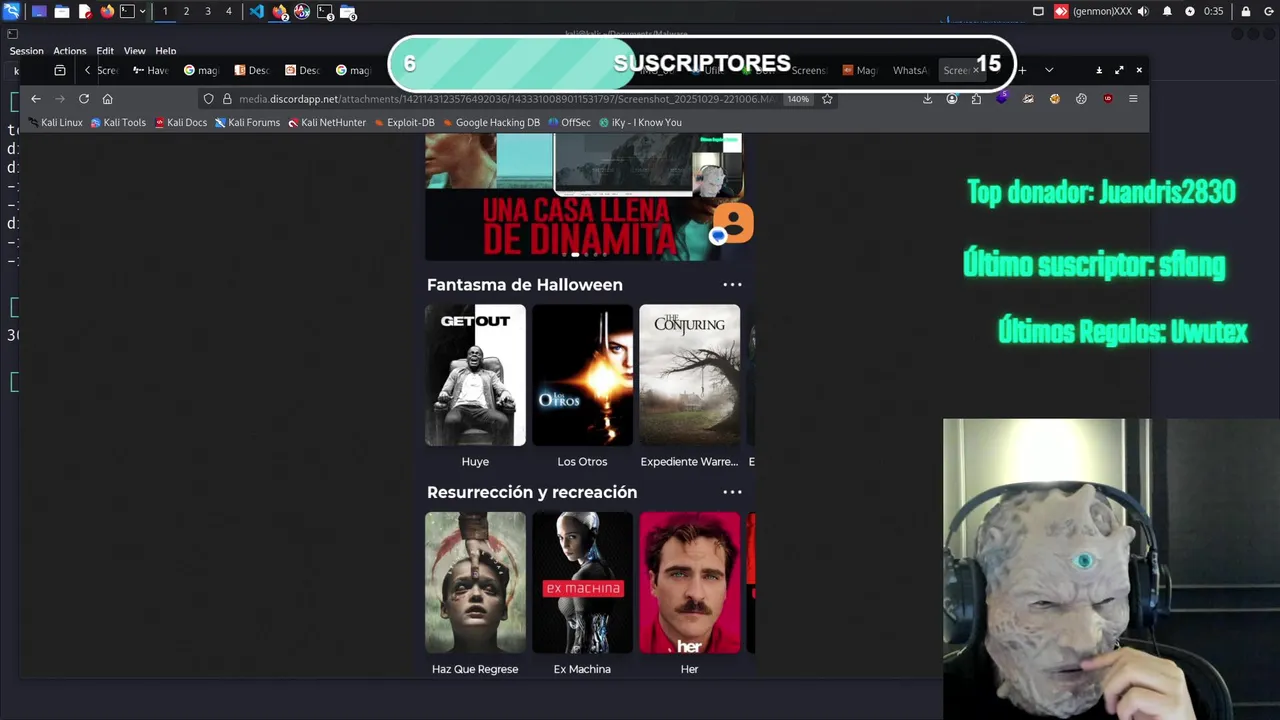Focus the Firefox window button with badge 2

pos(280,12)
